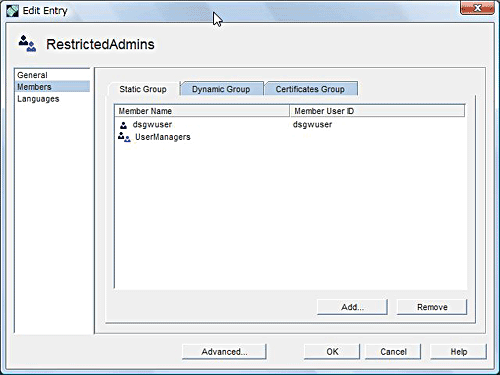The width and height of the screenshot is (500, 375).
Task: Select Languages in the left list
Action: click(52, 99)
